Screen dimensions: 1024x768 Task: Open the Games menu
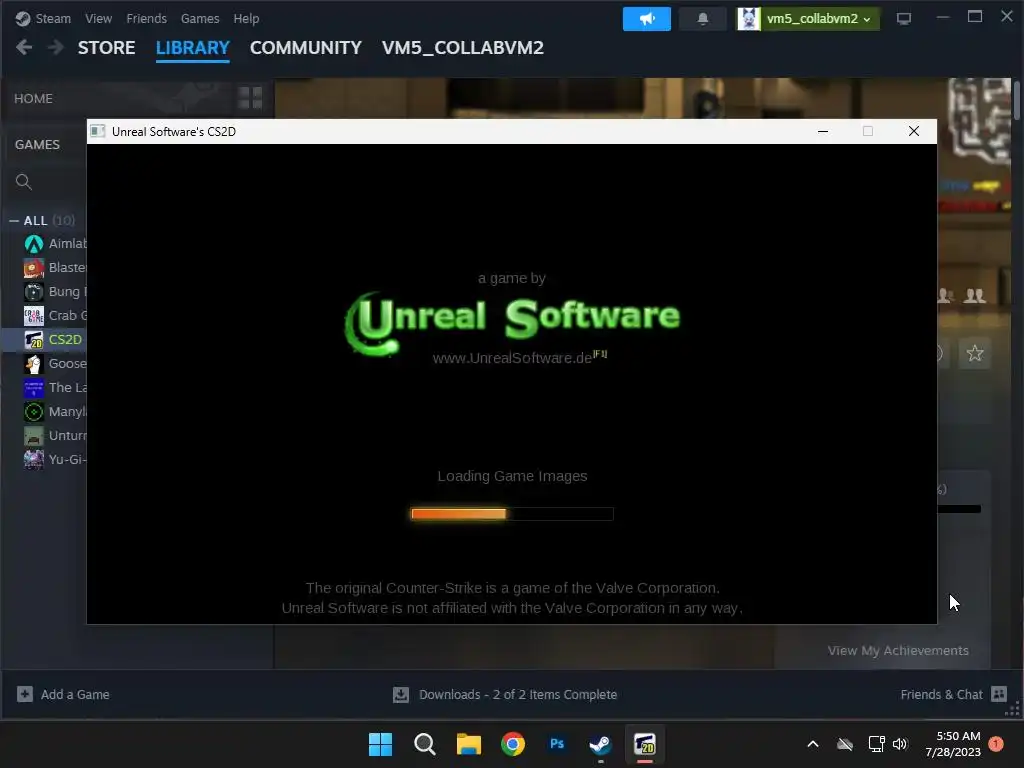(x=200, y=18)
